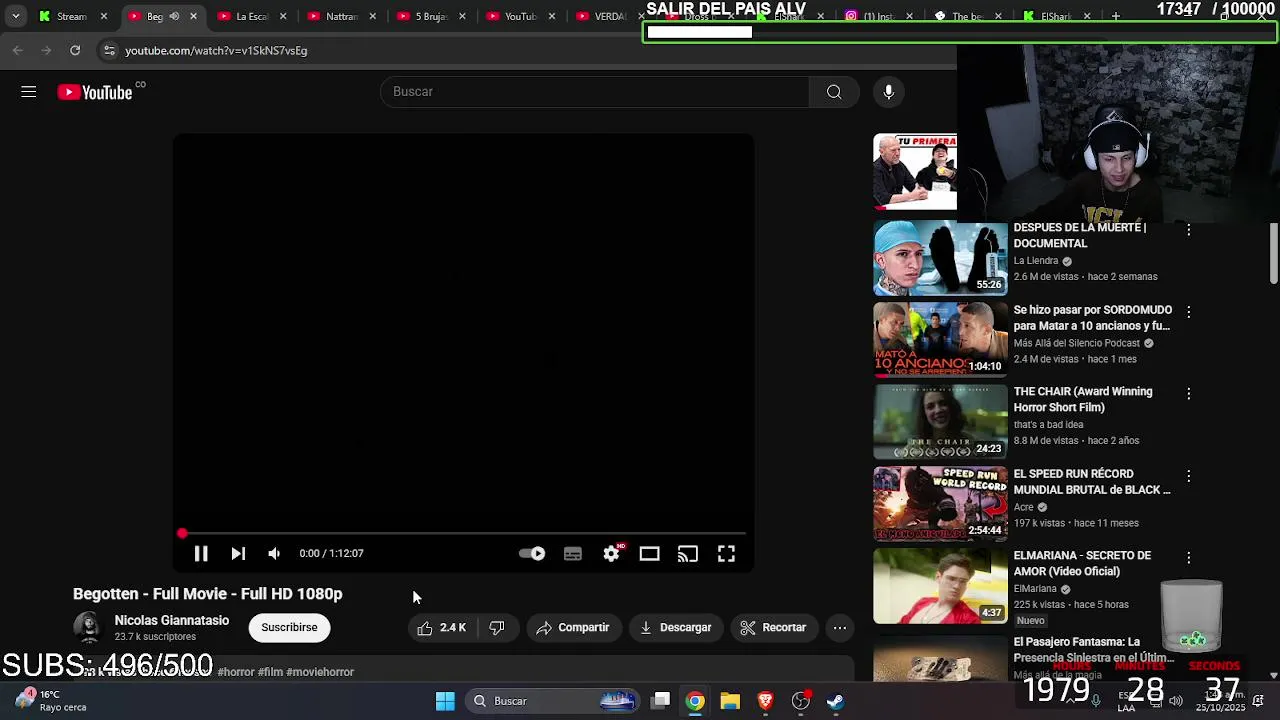The width and height of the screenshot is (1280, 720).
Task: Close the Begotten YouTube tab
Action: [193, 16]
